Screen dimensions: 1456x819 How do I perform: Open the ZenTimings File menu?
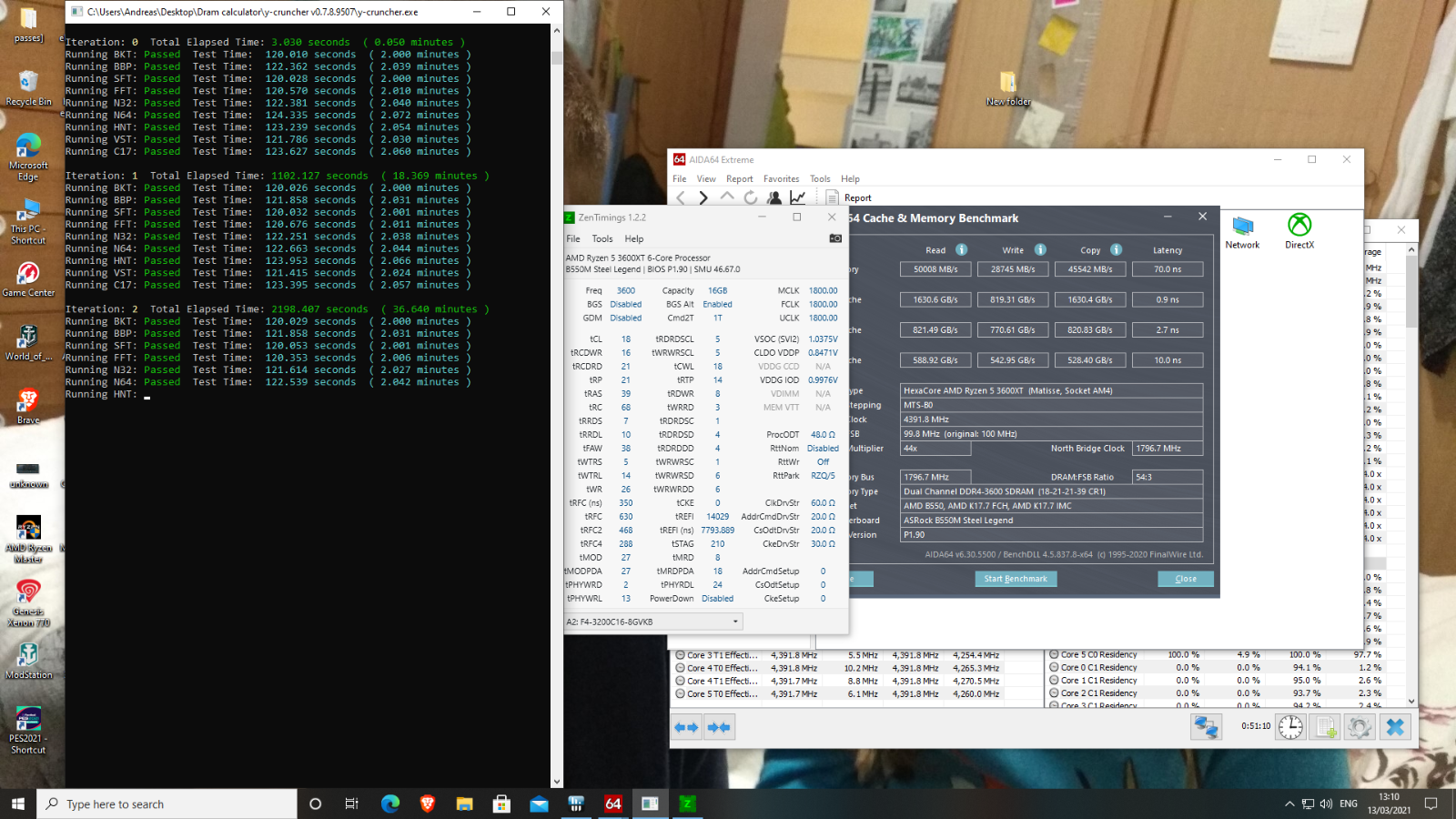coord(573,238)
